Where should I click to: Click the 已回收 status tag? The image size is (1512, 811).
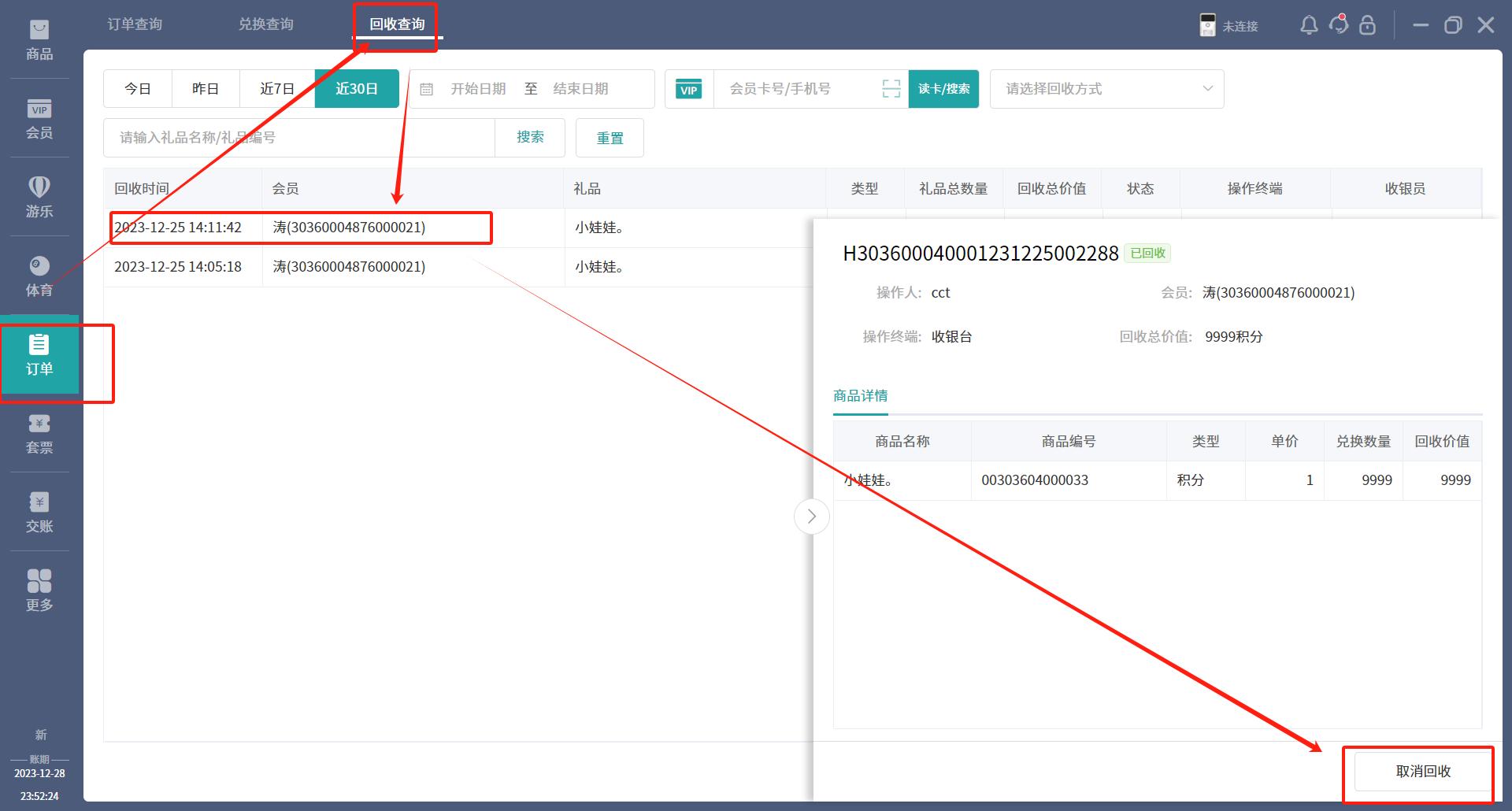point(1147,254)
